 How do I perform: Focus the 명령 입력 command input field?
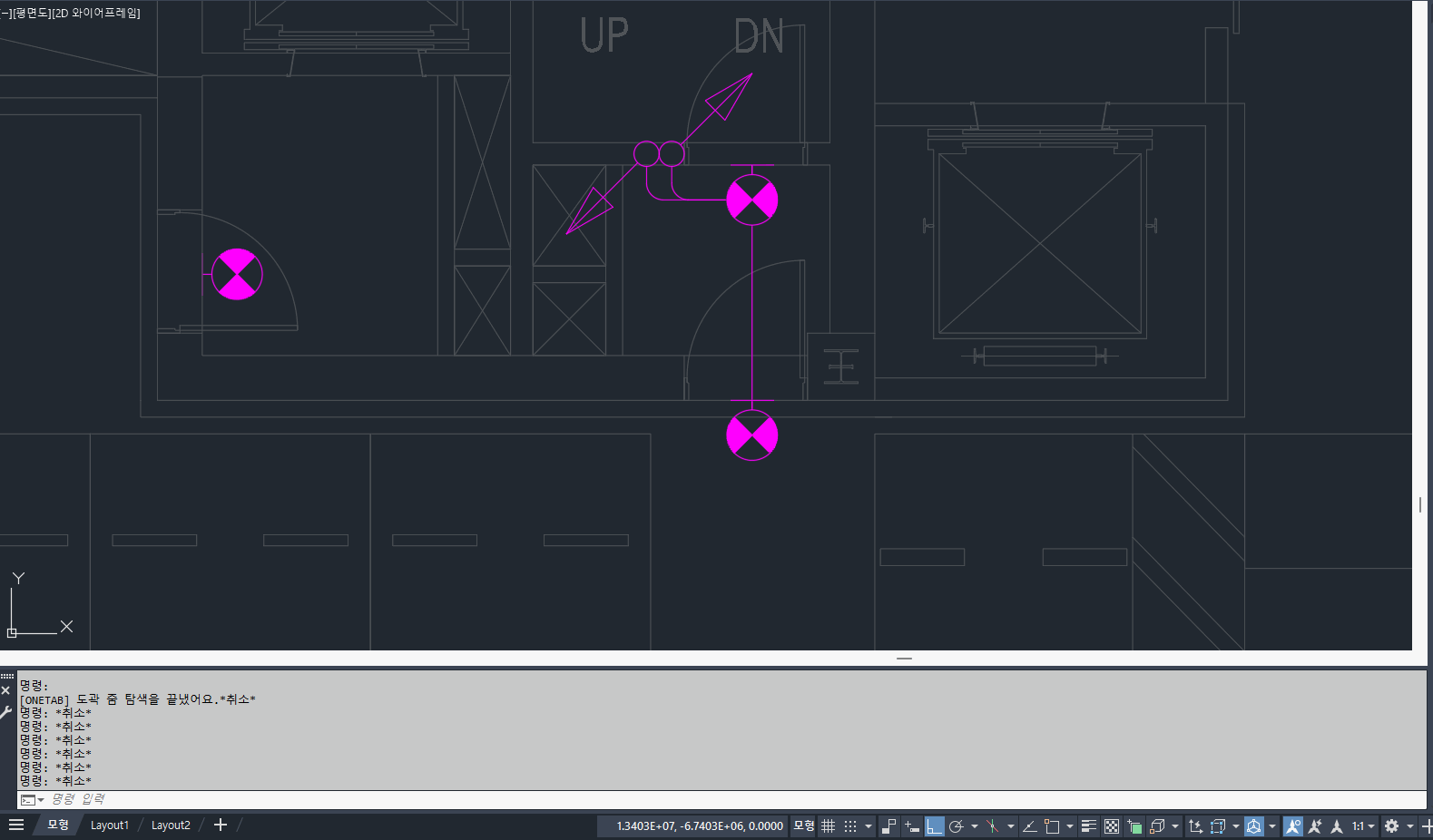pos(735,799)
